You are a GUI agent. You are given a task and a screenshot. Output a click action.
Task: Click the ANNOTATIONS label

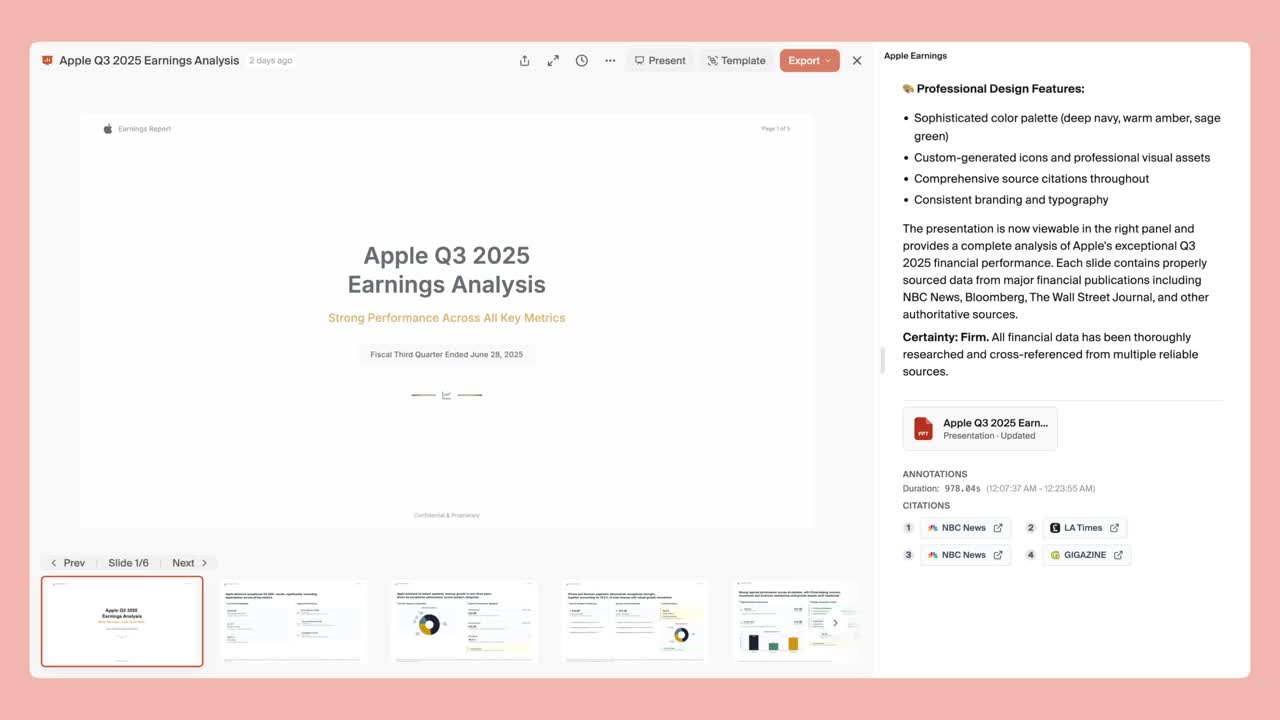tap(935, 474)
